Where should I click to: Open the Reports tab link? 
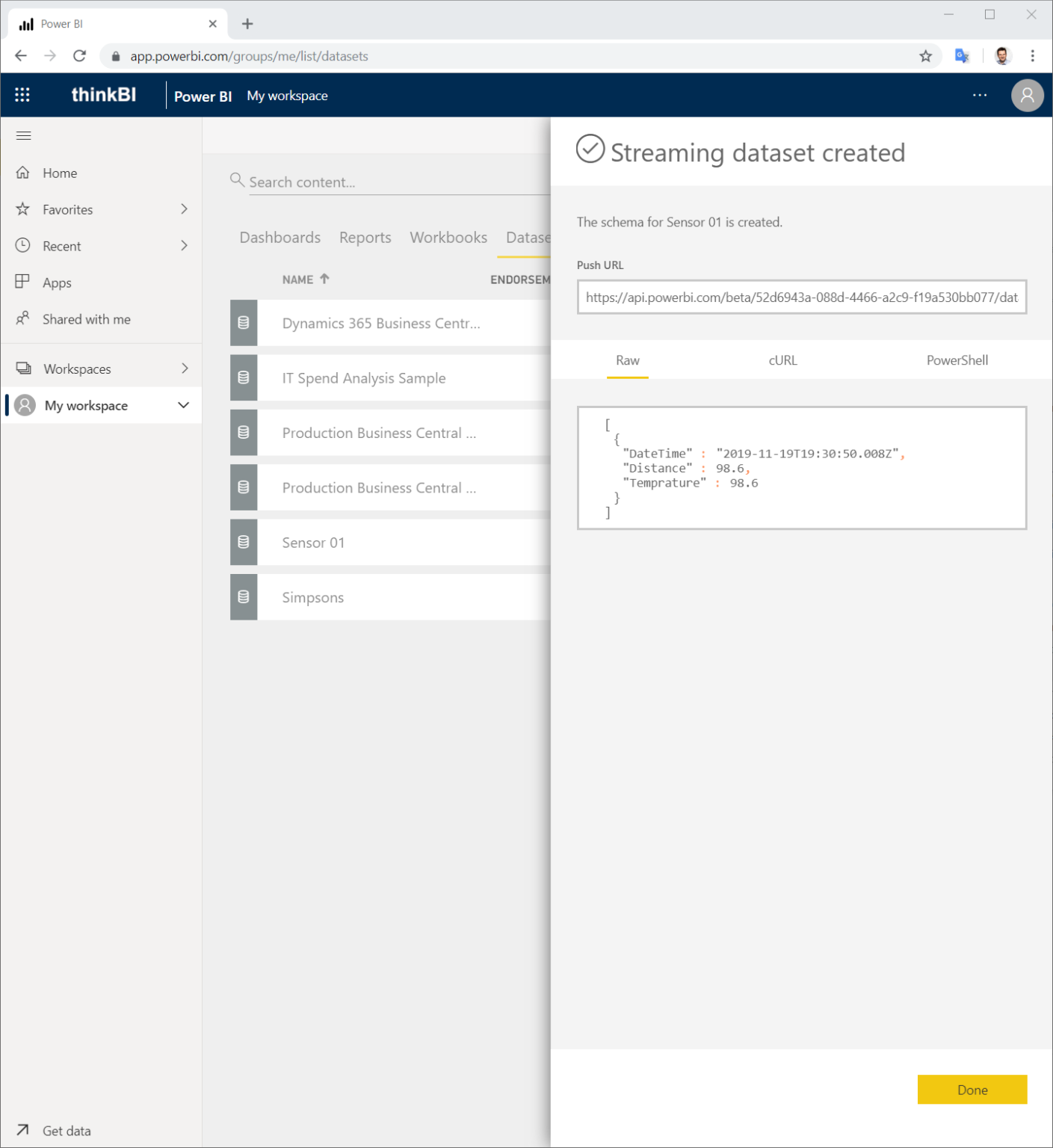click(x=365, y=237)
